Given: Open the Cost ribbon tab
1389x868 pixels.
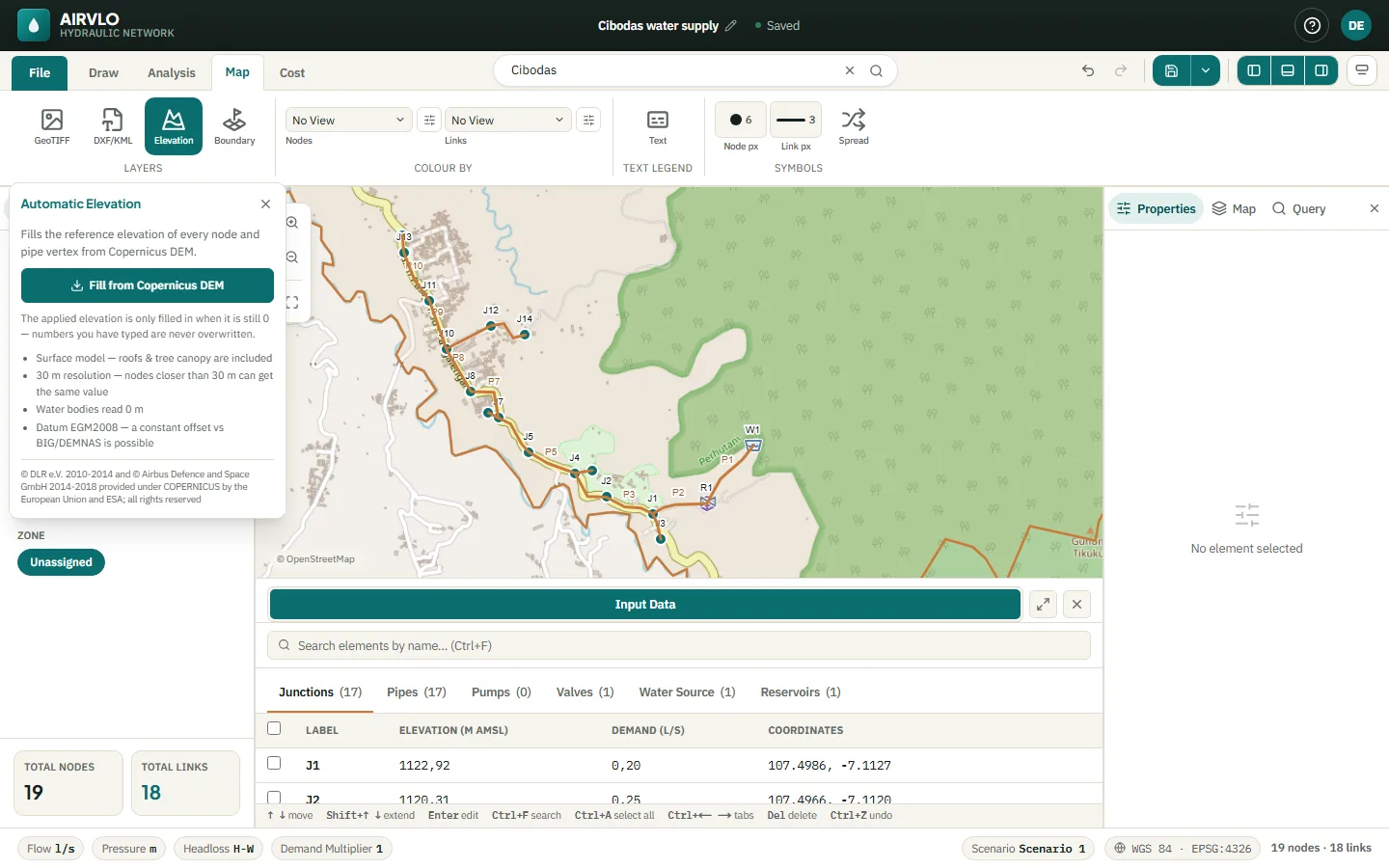Looking at the screenshot, I should coord(292,73).
